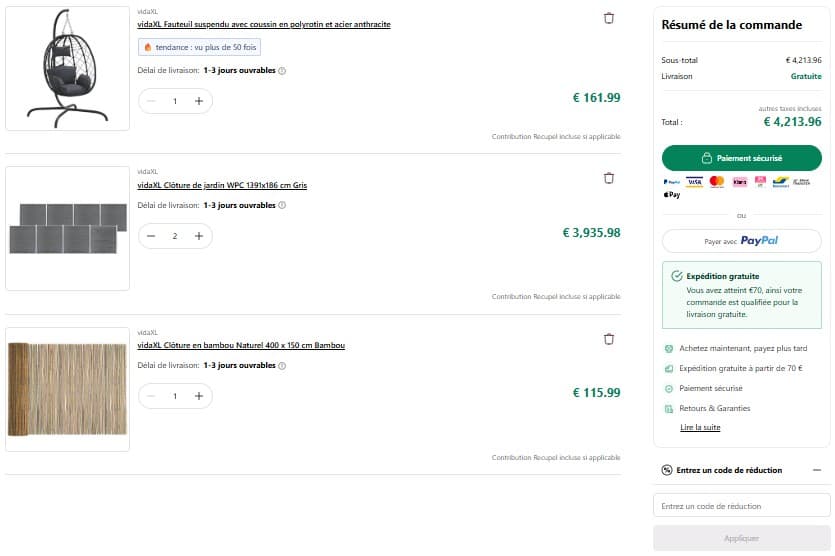Remove the WPC garden fence with trash icon
The width and height of the screenshot is (835, 556).
point(609,178)
